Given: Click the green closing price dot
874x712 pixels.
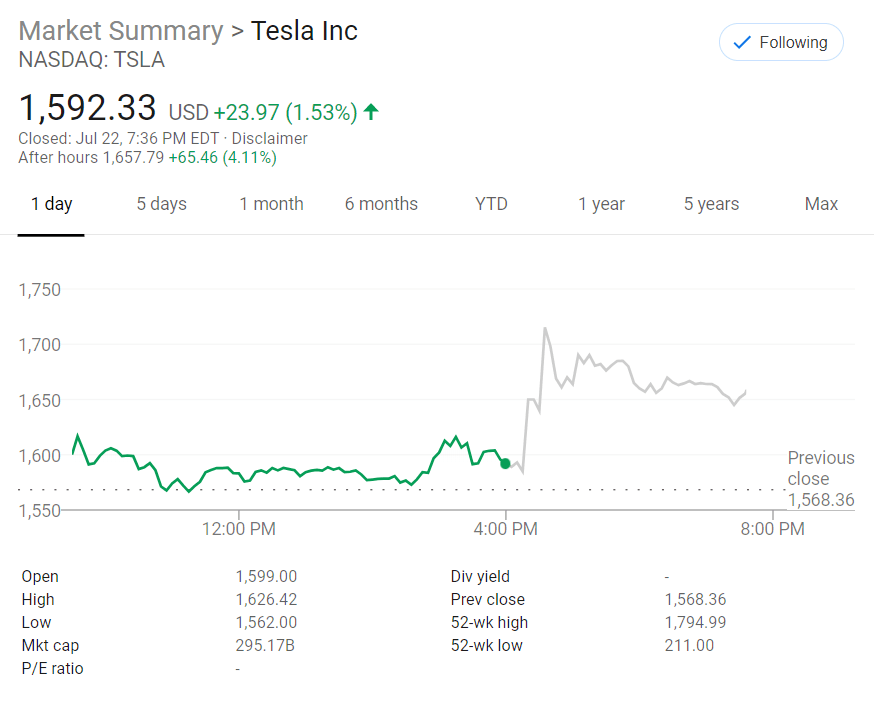Looking at the screenshot, I should 505,463.
